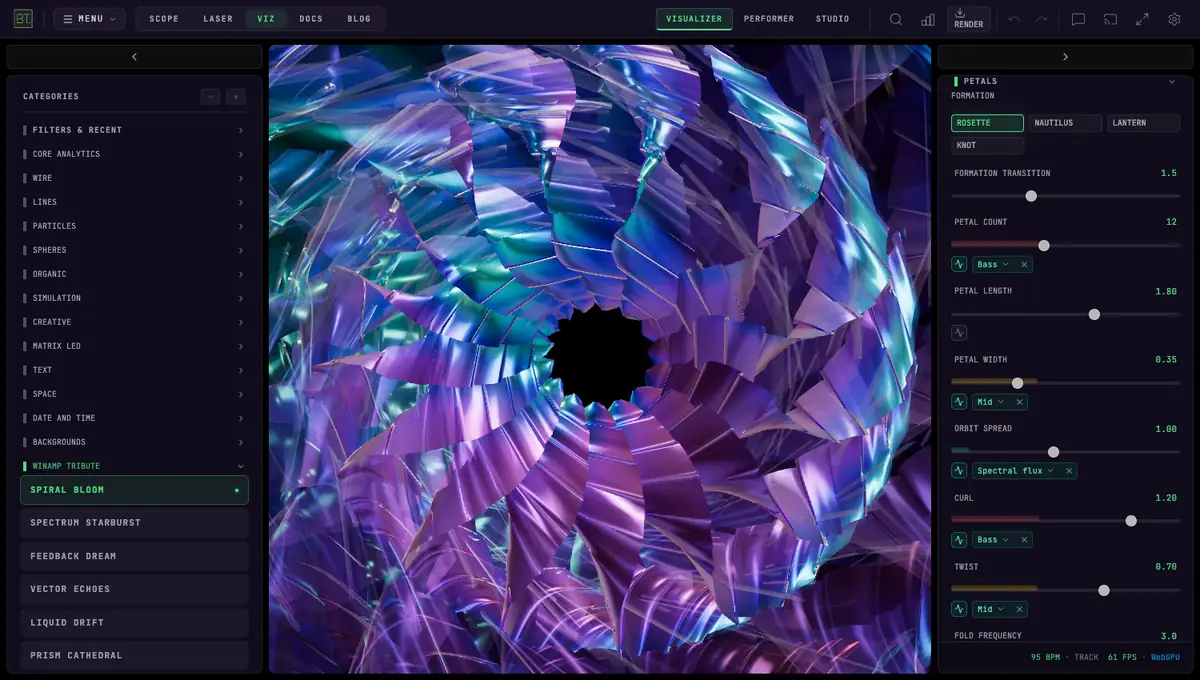The image size is (1200, 680).
Task: Switch to Visualizer mode
Action: point(694,19)
